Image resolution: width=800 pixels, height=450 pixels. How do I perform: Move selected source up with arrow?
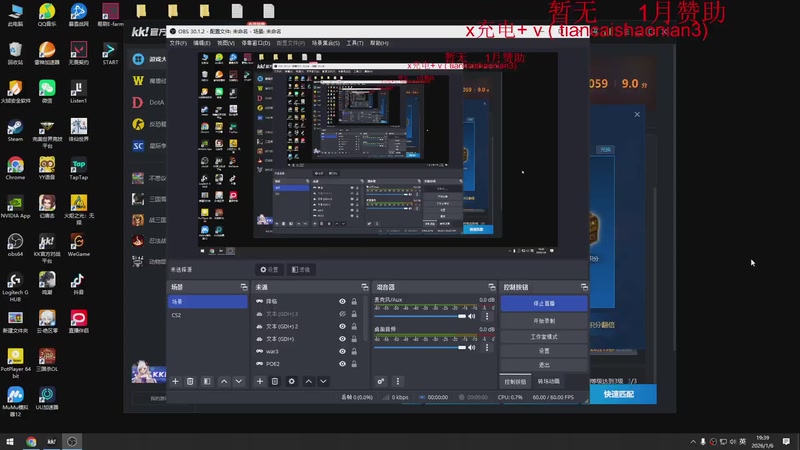pos(308,381)
